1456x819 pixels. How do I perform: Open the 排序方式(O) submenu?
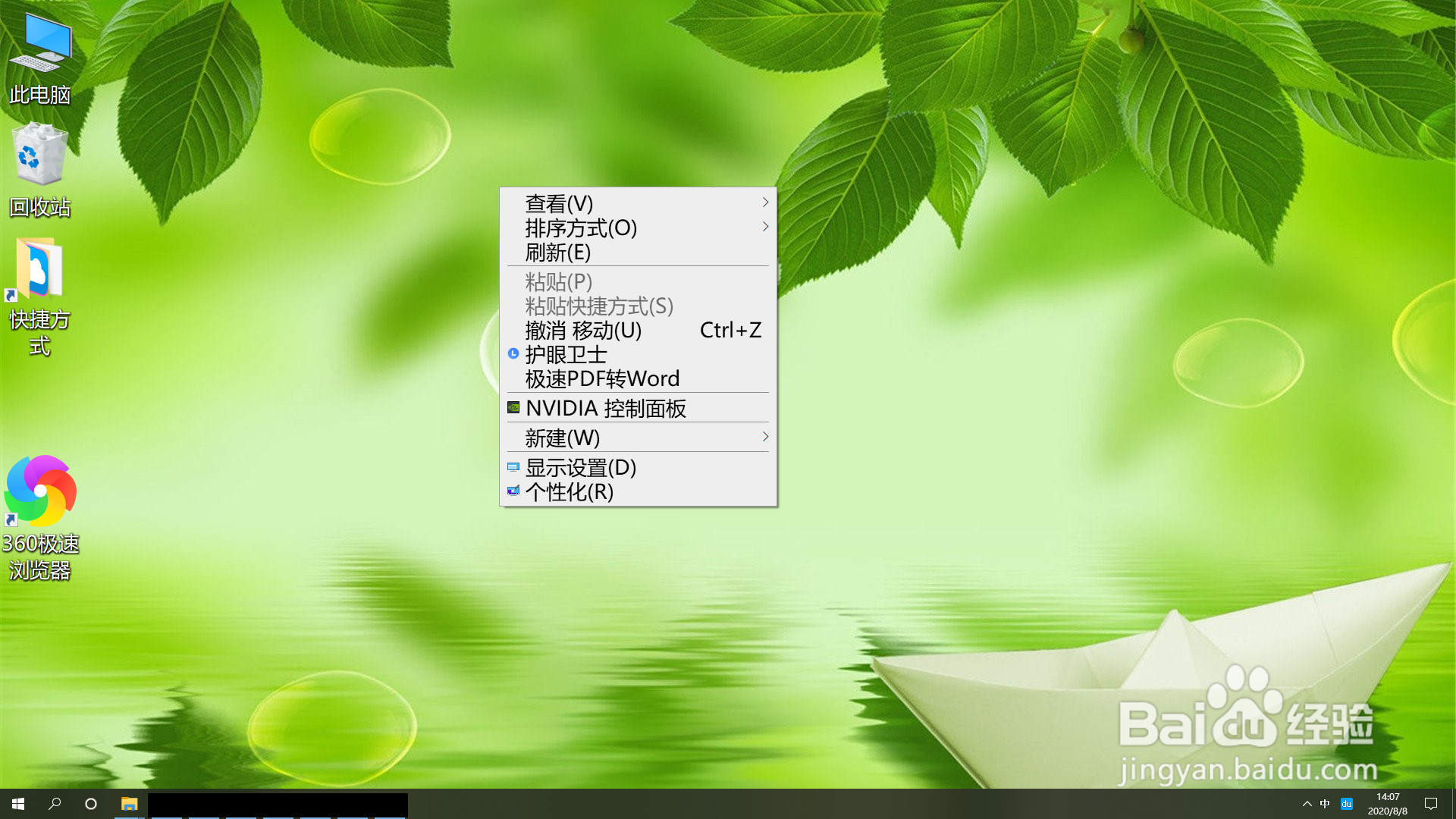(x=638, y=227)
